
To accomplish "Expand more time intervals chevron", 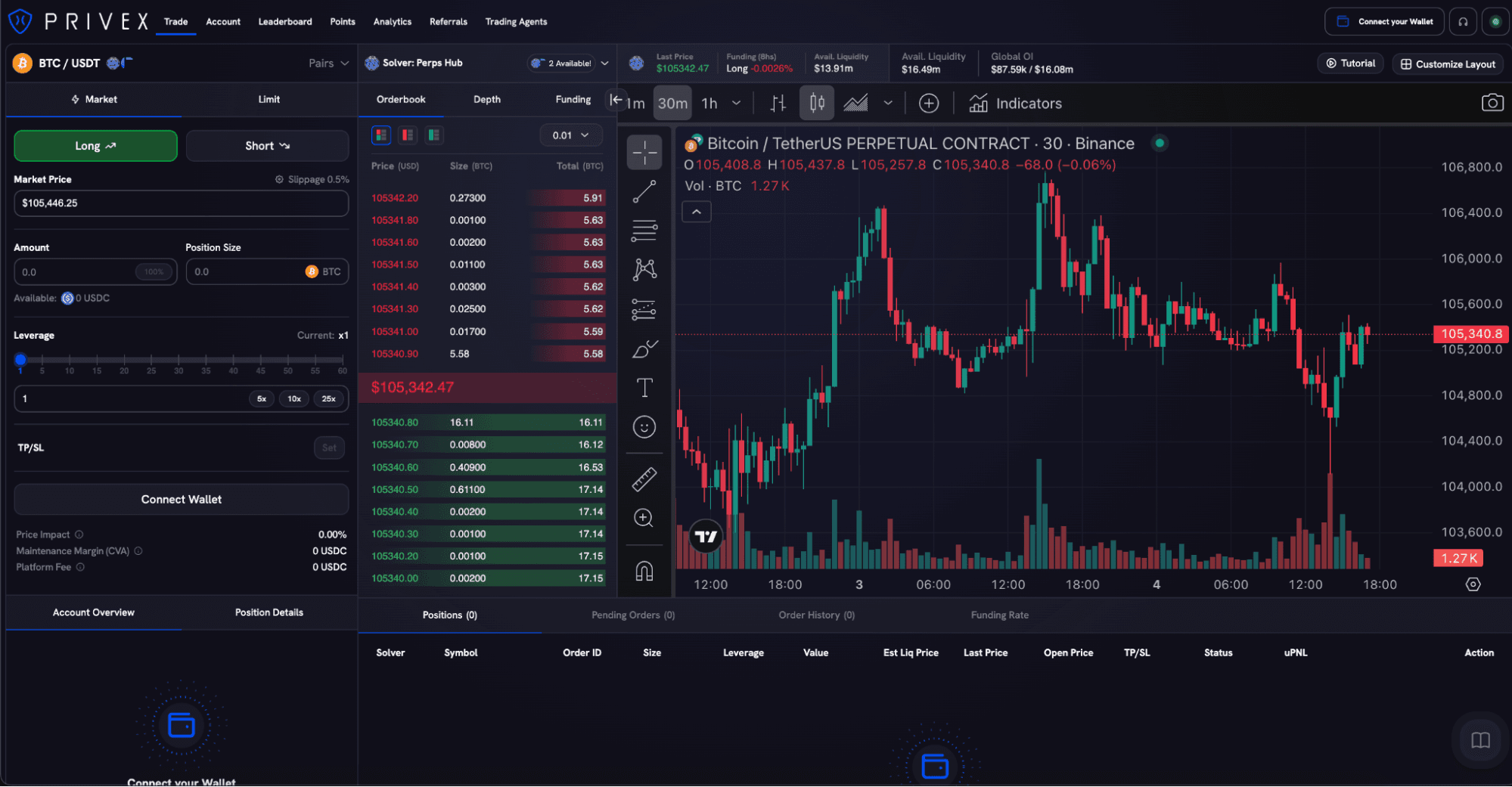I will pos(736,104).
